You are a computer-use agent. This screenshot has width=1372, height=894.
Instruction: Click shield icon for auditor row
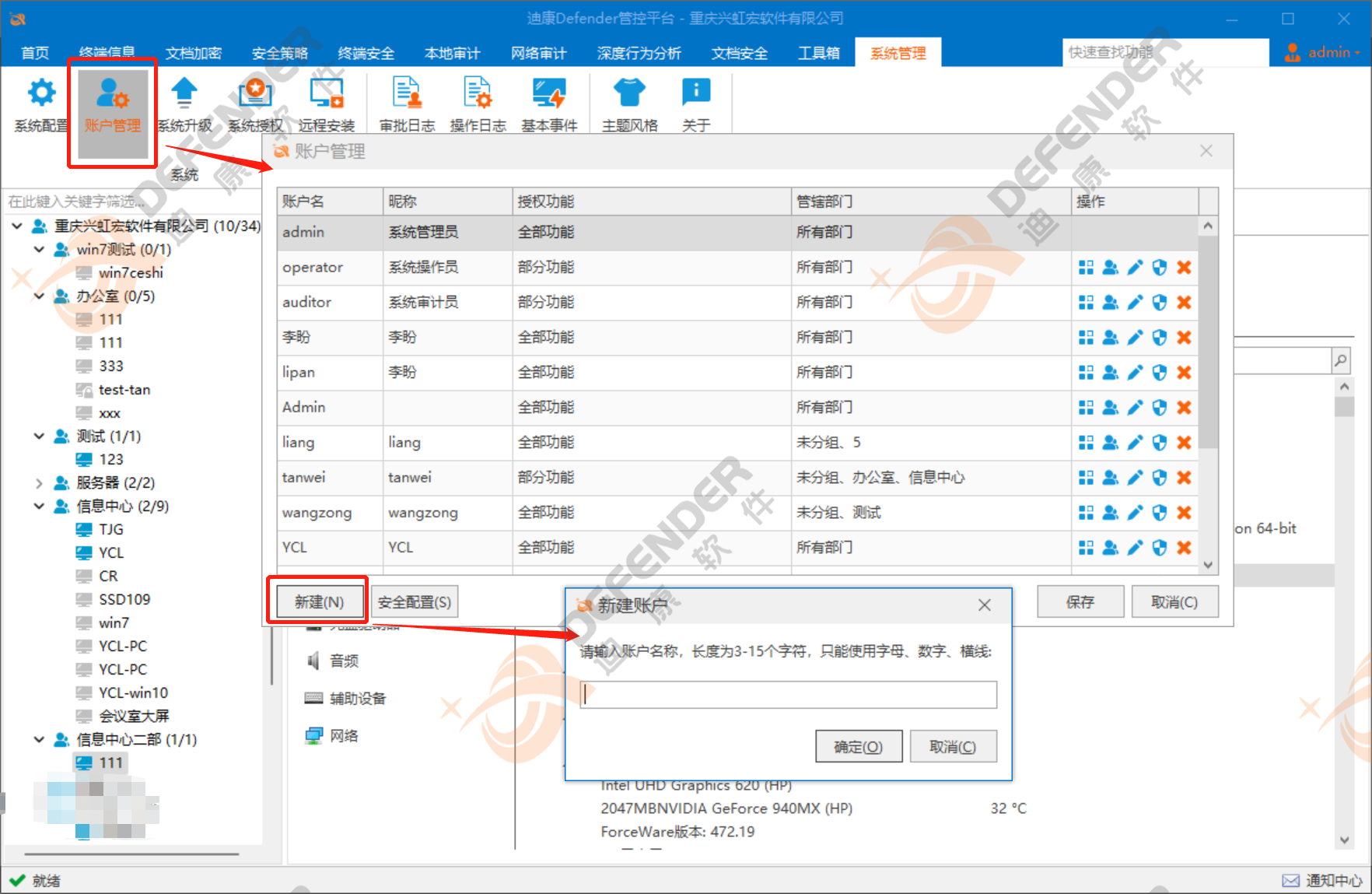[x=1160, y=303]
